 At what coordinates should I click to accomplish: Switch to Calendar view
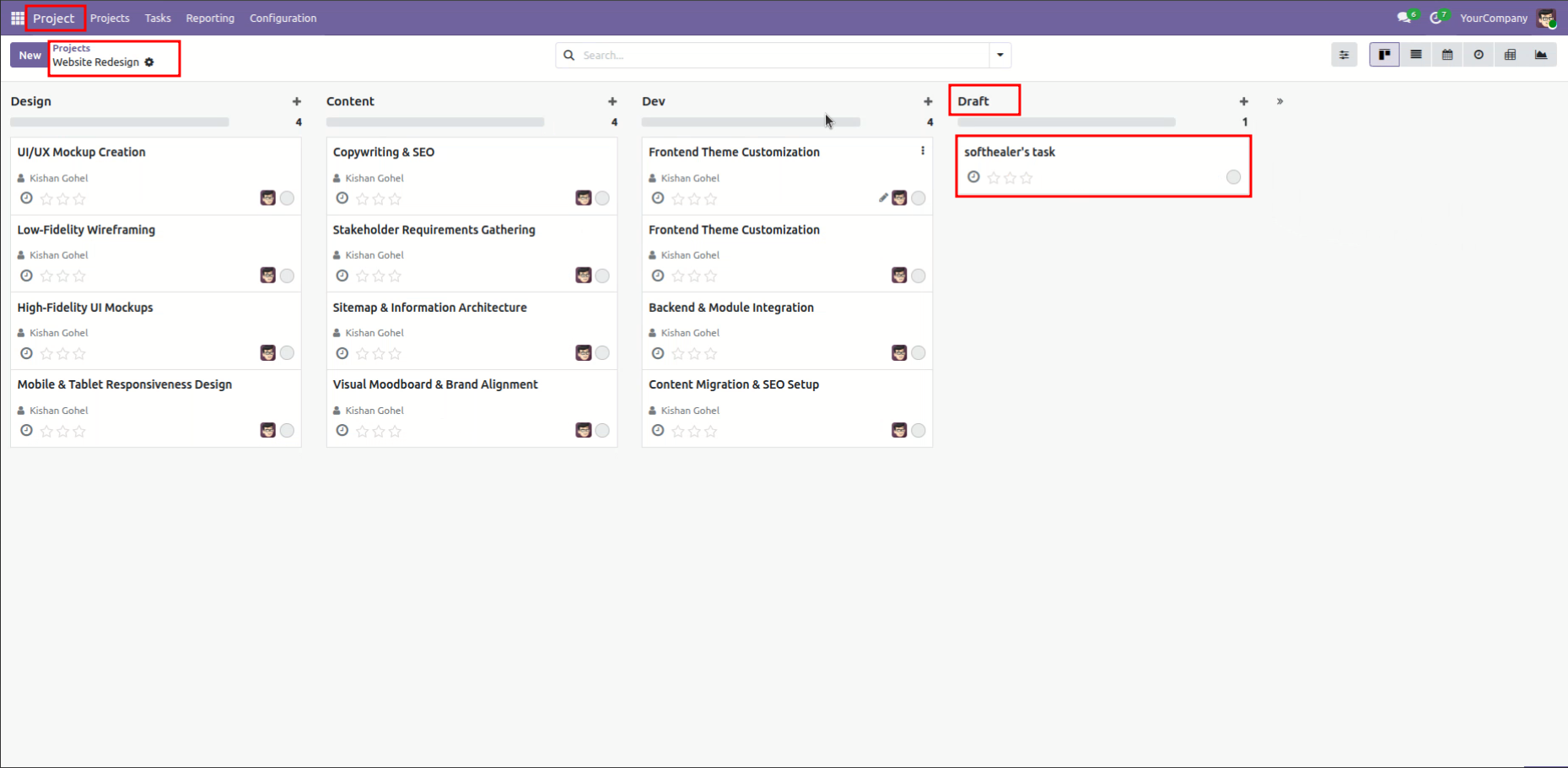click(x=1447, y=55)
